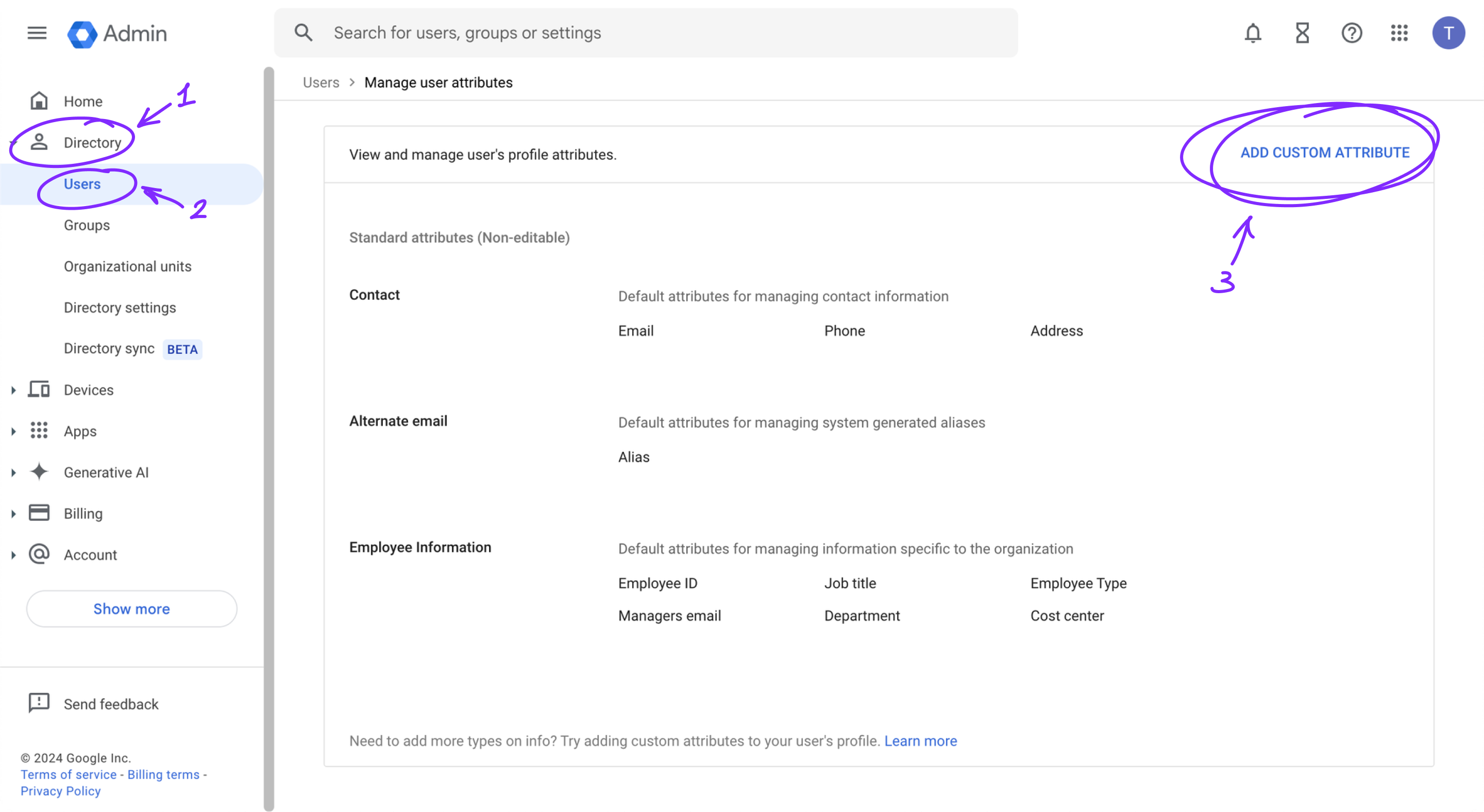The width and height of the screenshot is (1484, 812).
Task: Select the Directory person icon
Action: click(x=39, y=142)
